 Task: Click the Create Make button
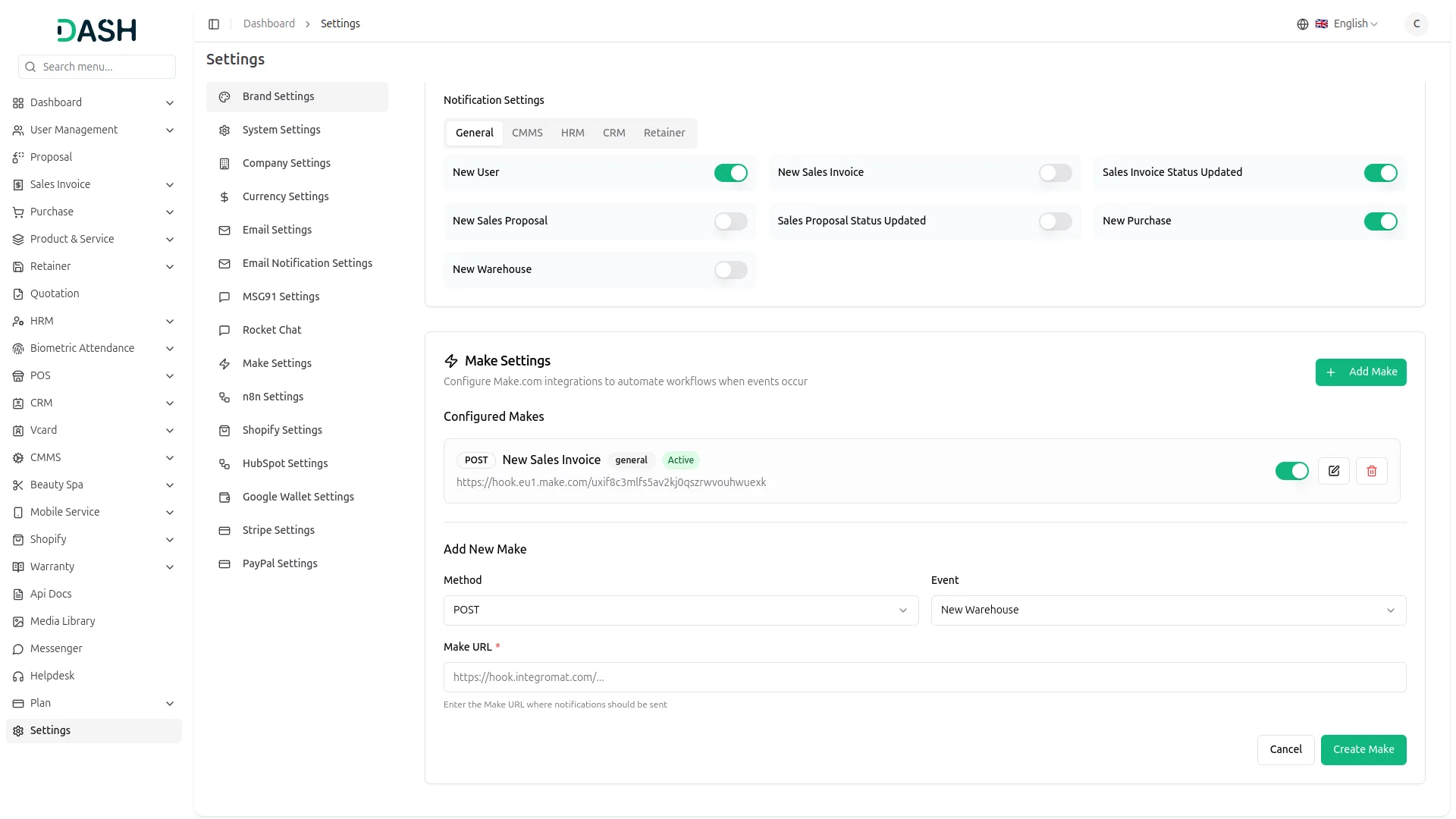(x=1363, y=749)
